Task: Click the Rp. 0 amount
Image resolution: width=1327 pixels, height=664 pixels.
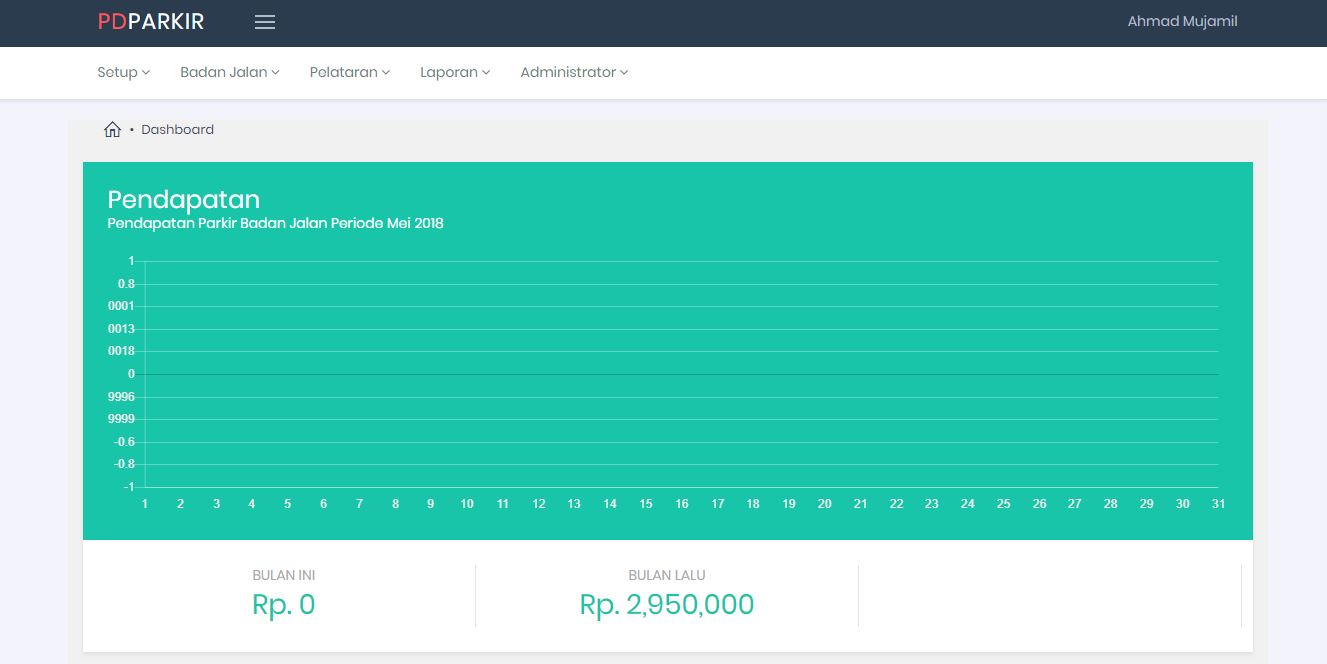Action: [x=284, y=605]
